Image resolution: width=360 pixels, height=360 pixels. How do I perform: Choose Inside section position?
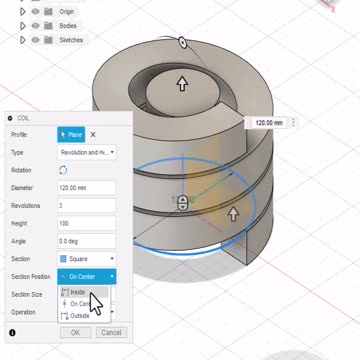click(83, 292)
